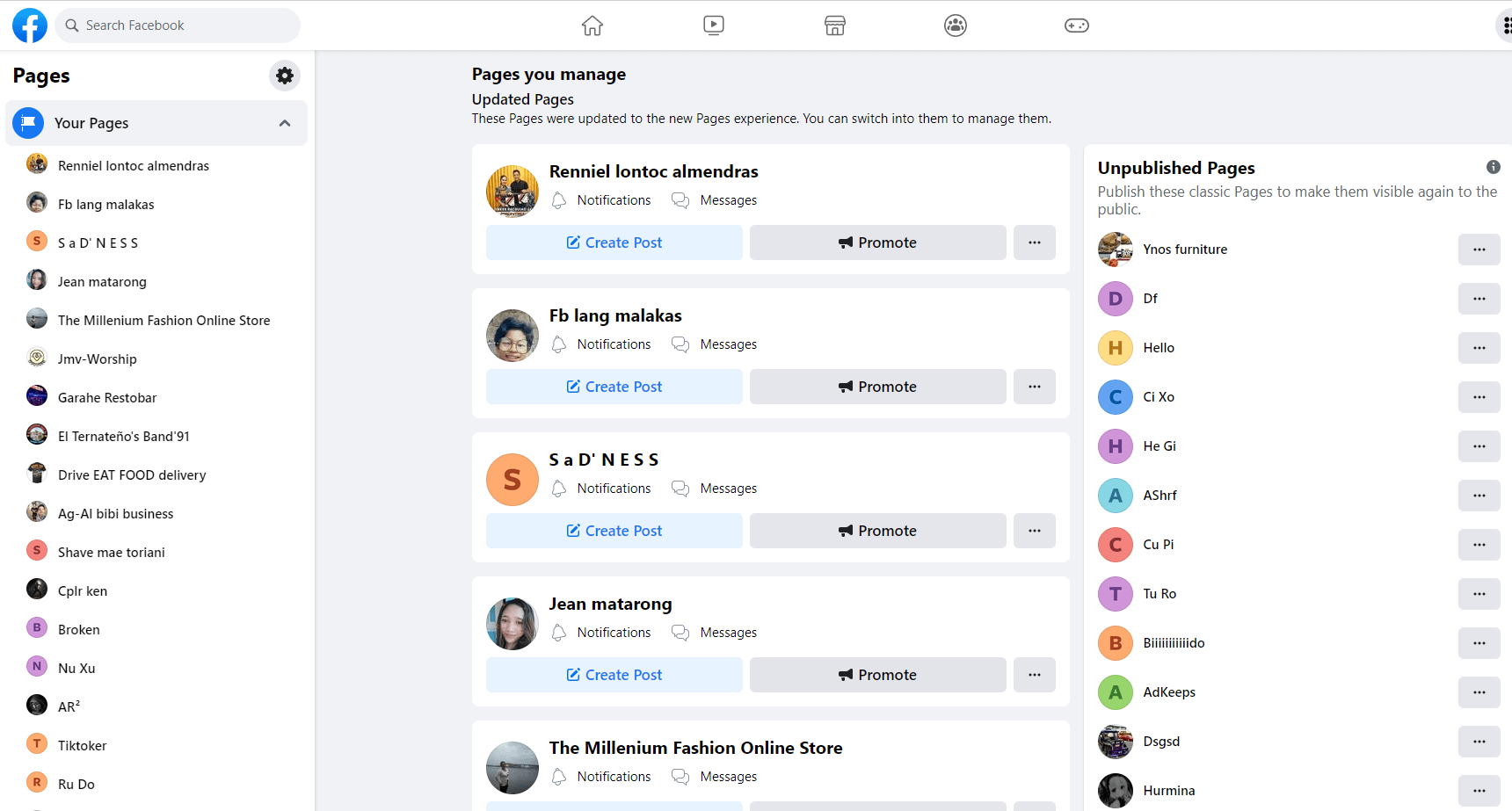
Task: Open more options for Ynos furniture
Action: 1479,250
